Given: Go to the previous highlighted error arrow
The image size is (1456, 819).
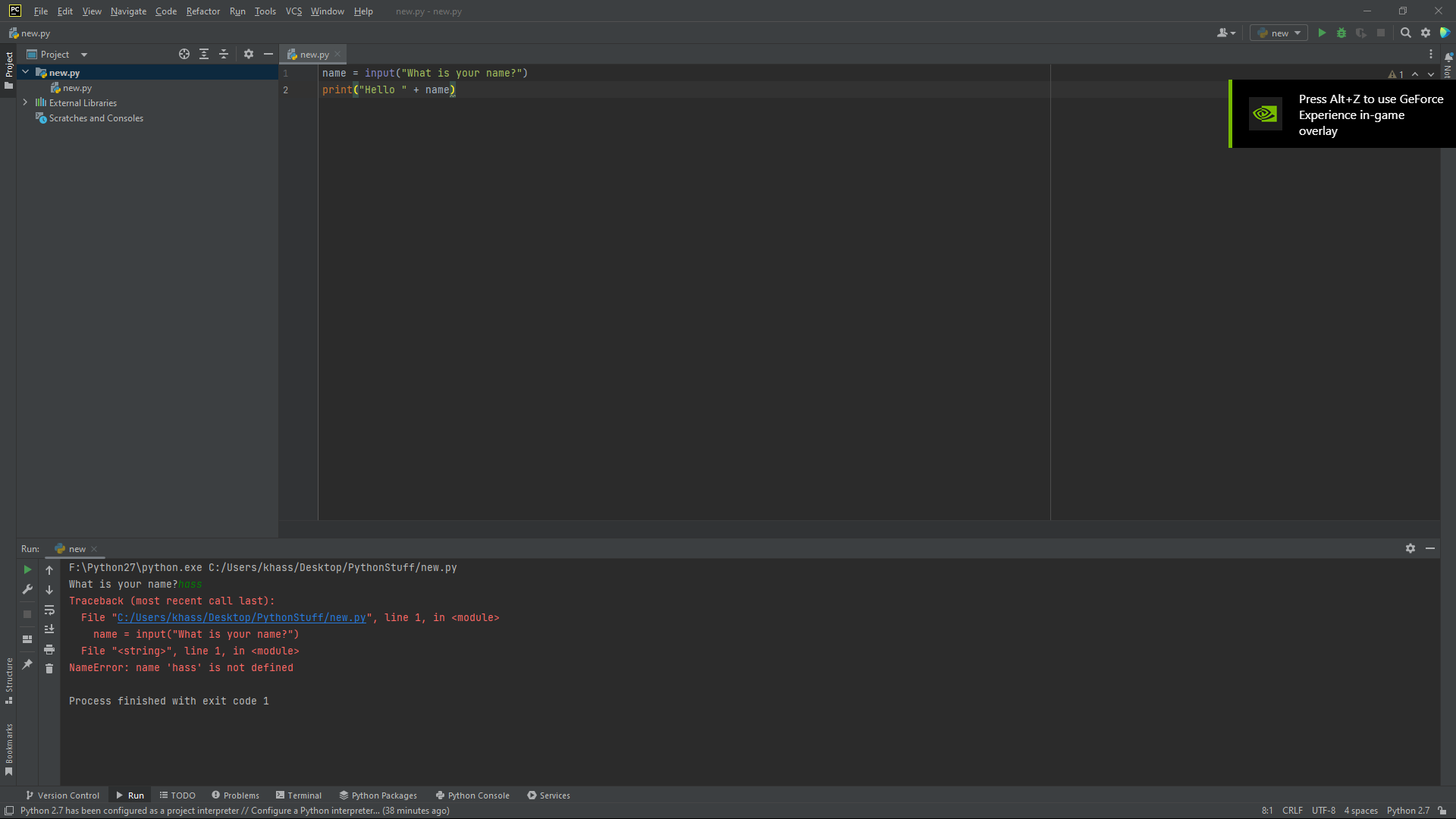Looking at the screenshot, I should tap(1415, 74).
